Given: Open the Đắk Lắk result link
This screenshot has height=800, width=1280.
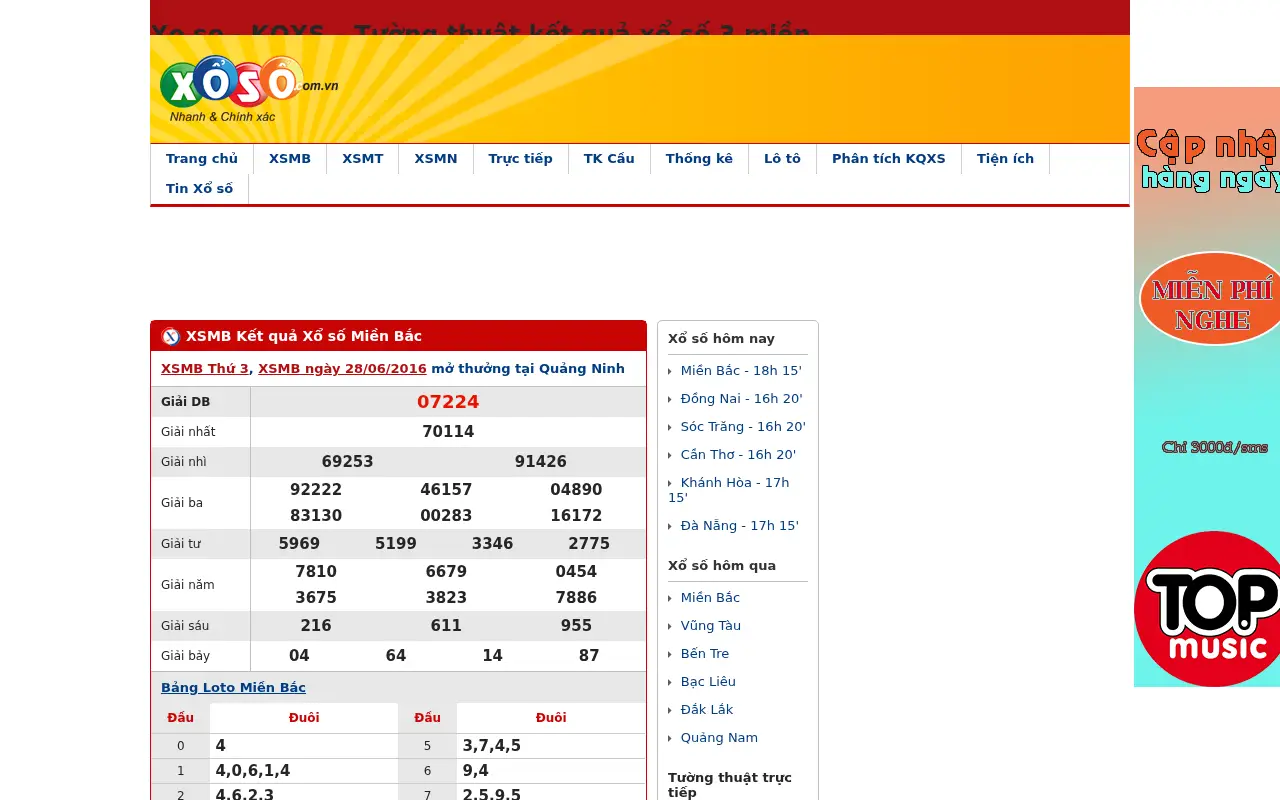Looking at the screenshot, I should coord(707,710).
